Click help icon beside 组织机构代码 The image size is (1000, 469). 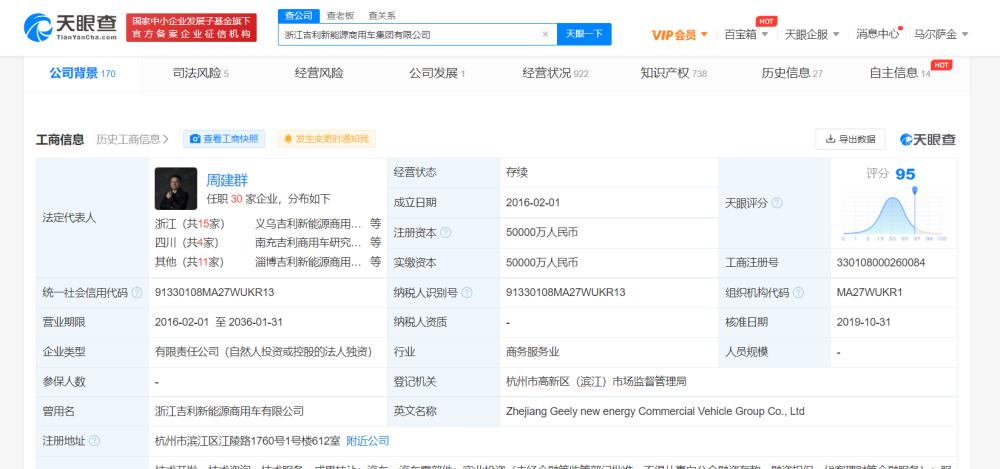[798, 293]
